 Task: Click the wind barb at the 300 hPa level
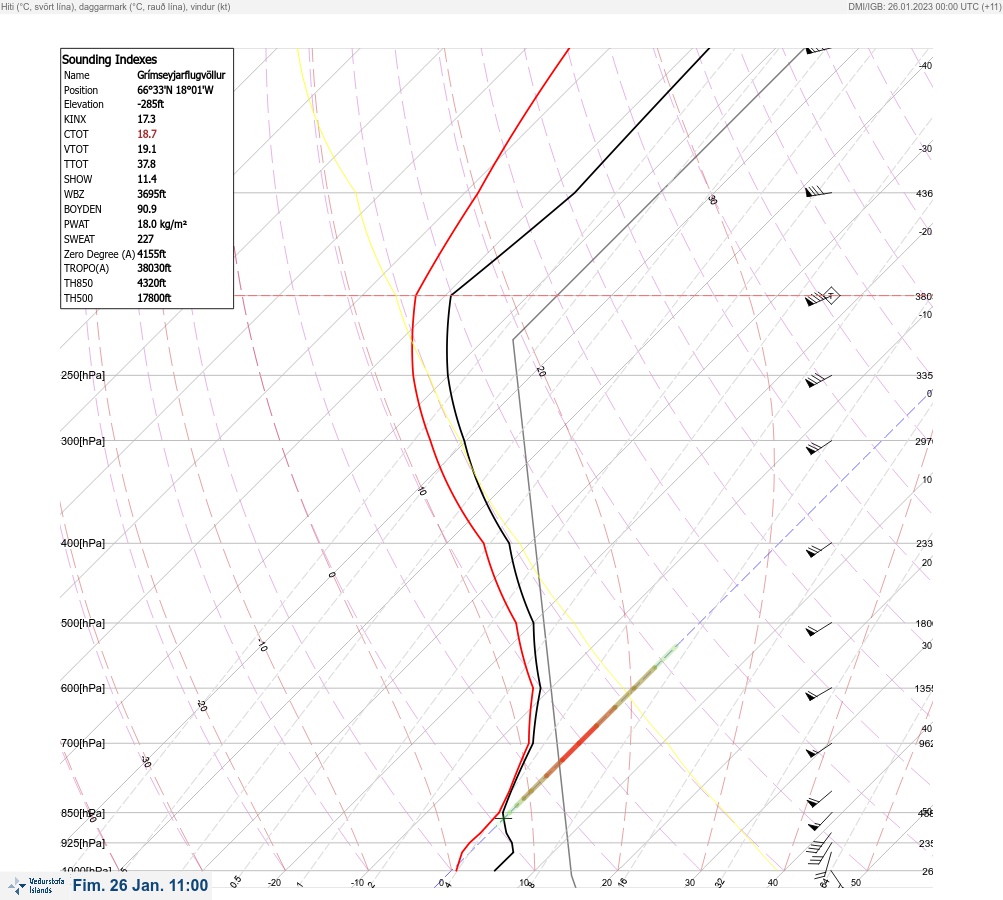(818, 447)
